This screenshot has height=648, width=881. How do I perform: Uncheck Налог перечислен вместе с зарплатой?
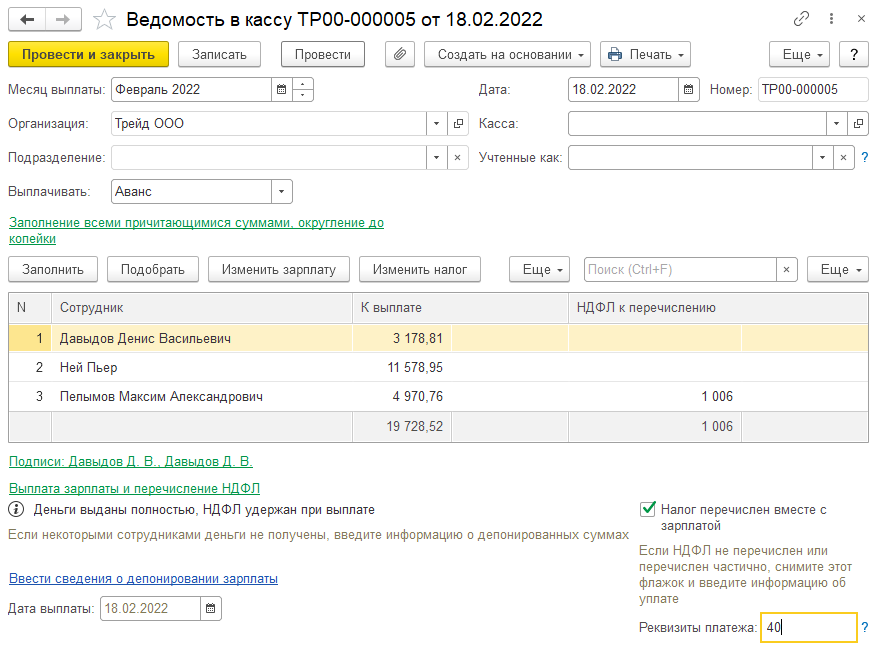coord(648,509)
